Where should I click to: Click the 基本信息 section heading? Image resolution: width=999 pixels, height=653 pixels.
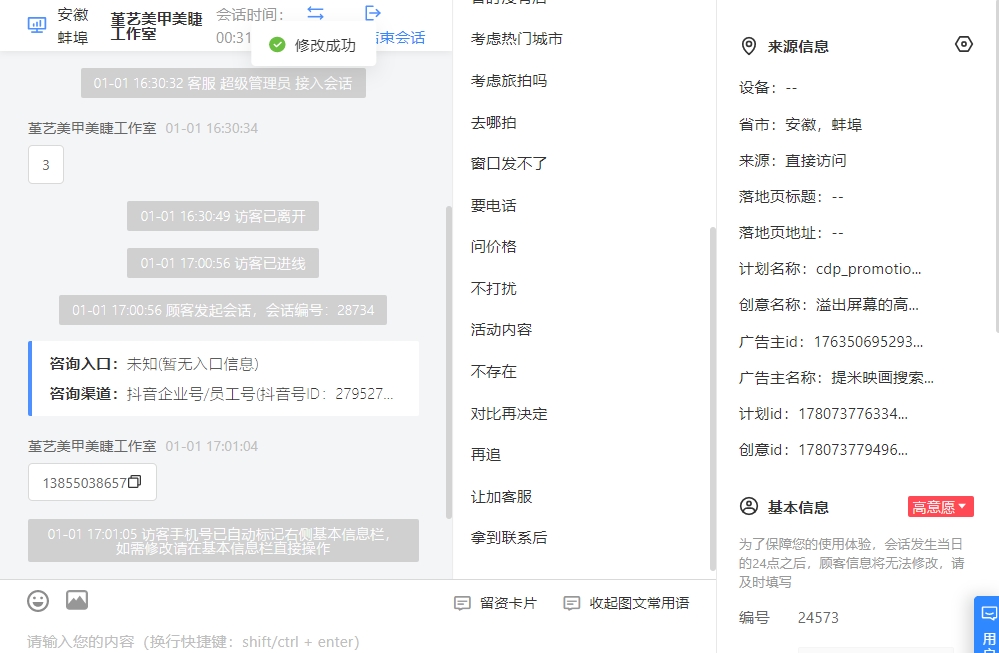coord(798,508)
